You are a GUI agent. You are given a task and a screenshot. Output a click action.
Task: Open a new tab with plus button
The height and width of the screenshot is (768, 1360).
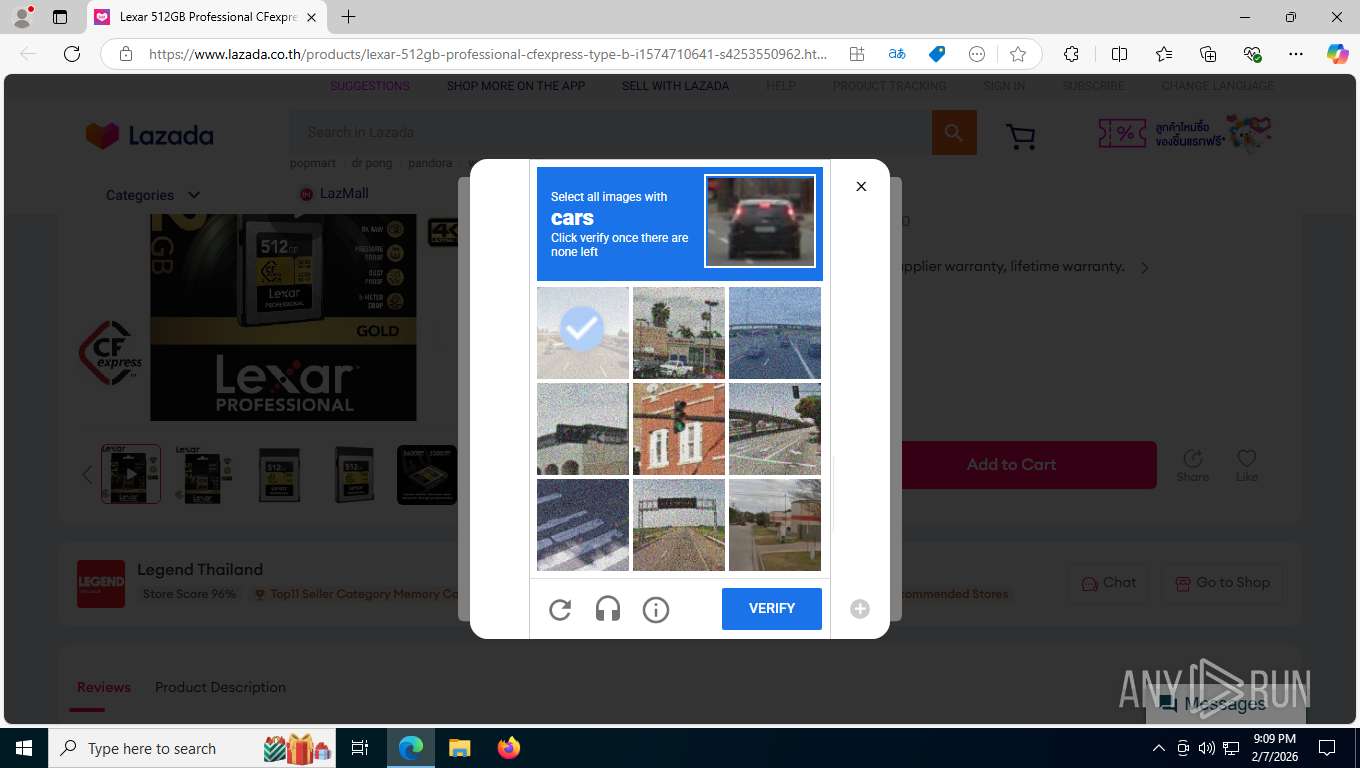coord(348,17)
